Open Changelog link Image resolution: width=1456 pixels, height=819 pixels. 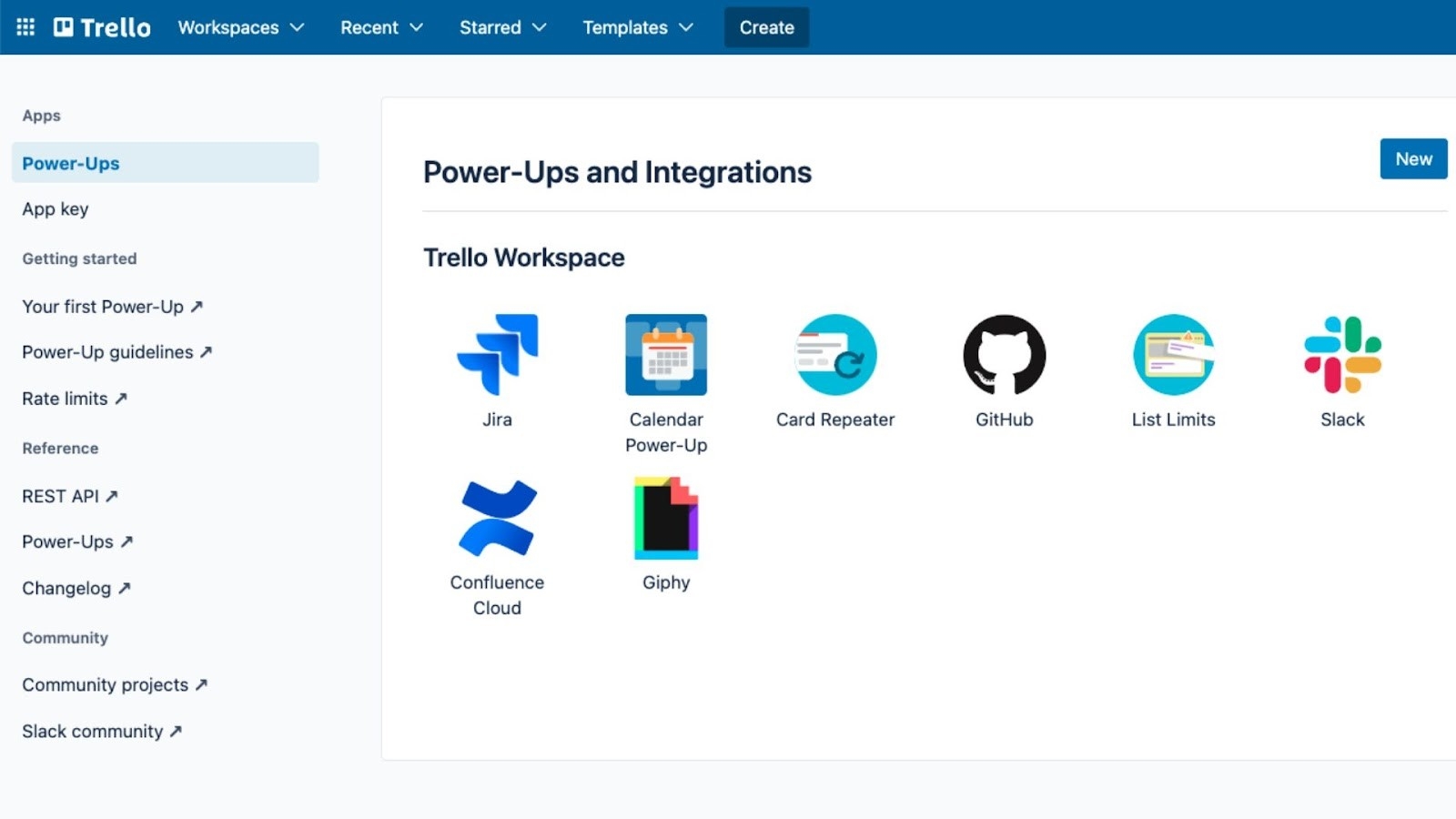click(76, 589)
